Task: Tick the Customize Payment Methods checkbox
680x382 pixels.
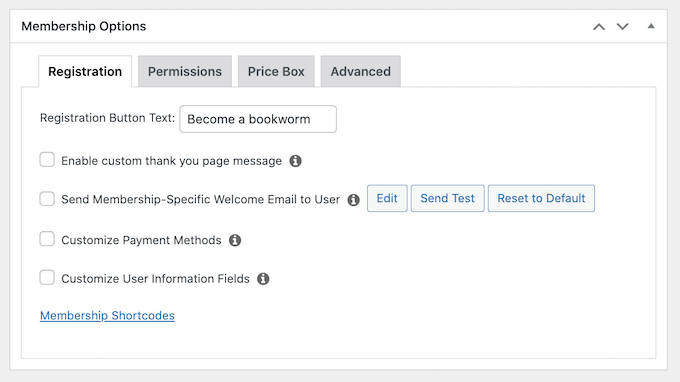Action: tap(47, 238)
